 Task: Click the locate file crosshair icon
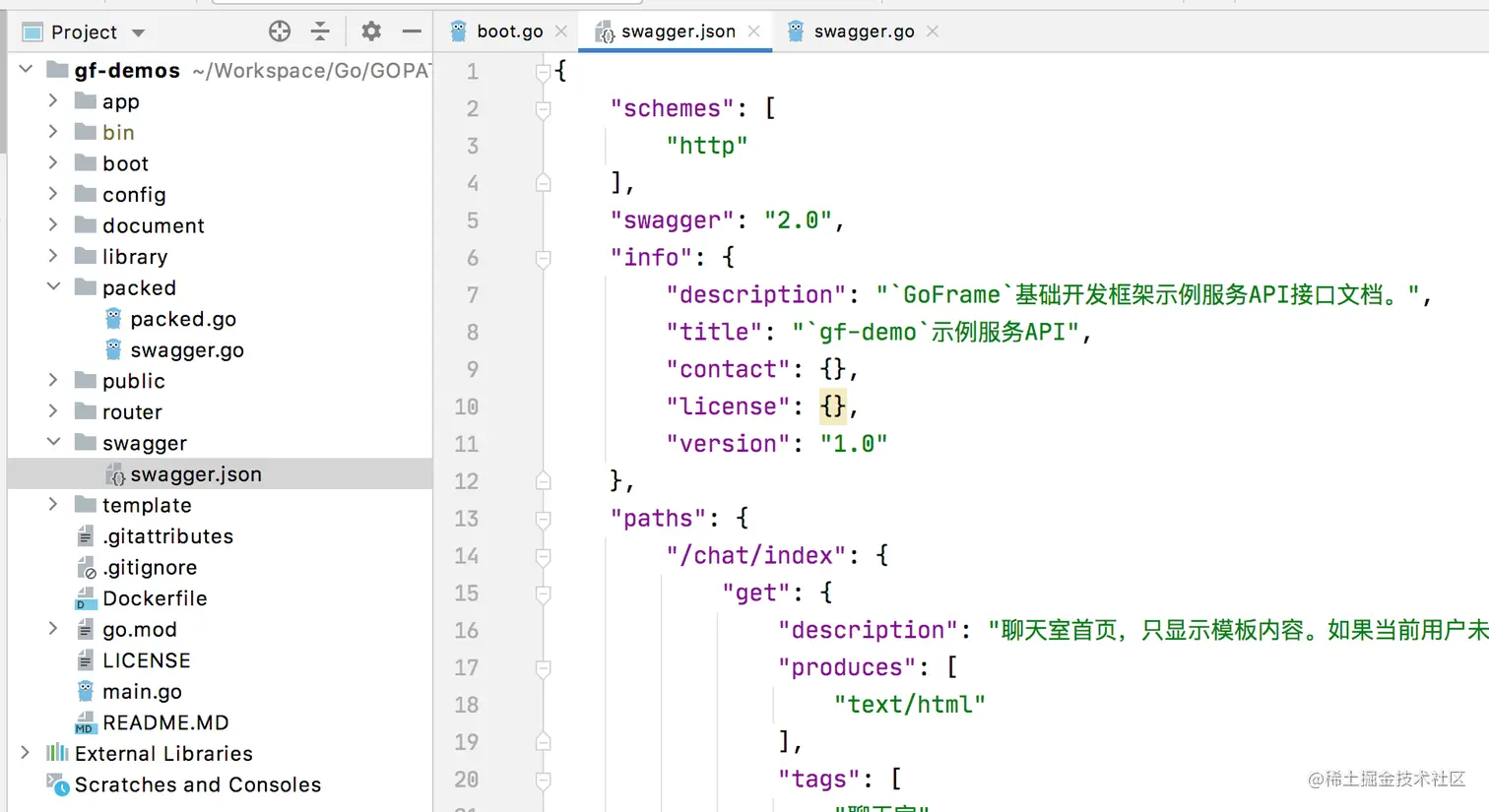pos(280,31)
